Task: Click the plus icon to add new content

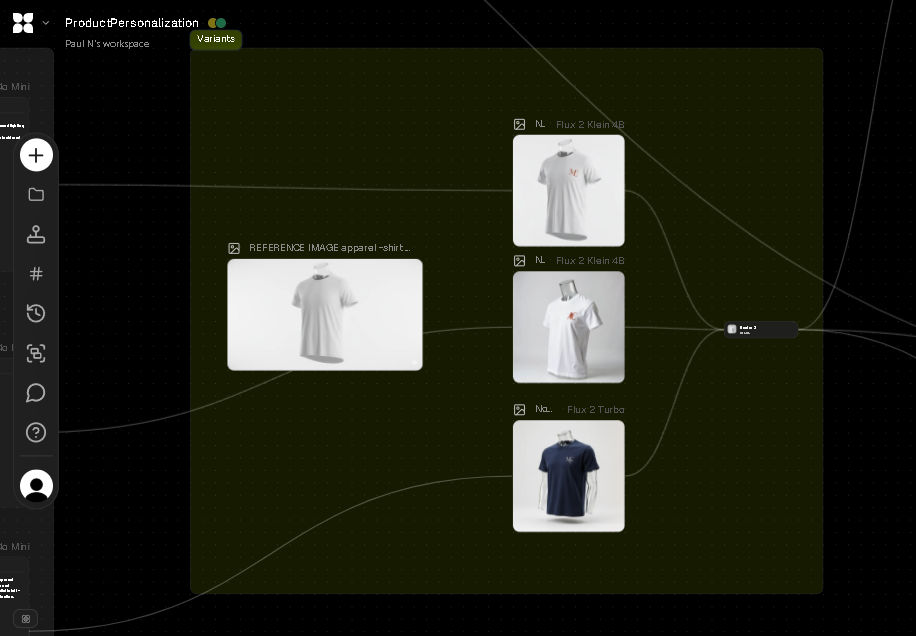Action: 36,155
